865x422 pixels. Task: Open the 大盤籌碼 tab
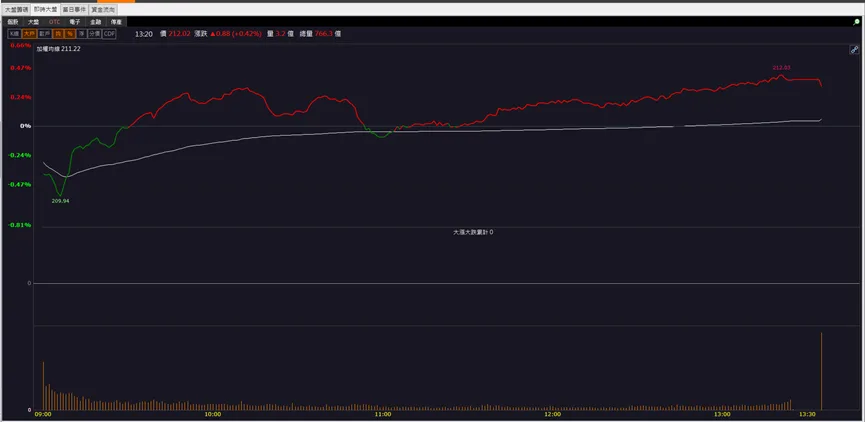[x=17, y=9]
